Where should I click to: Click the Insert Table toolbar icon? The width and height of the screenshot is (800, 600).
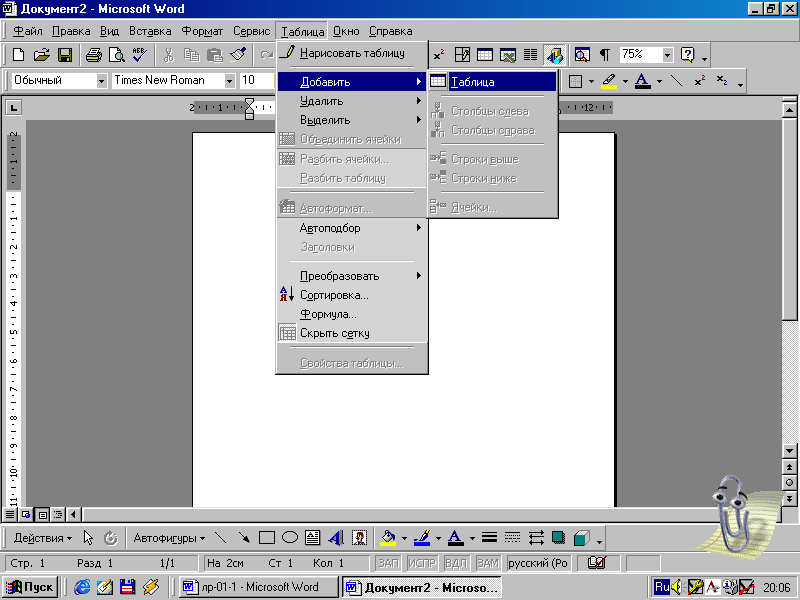[x=485, y=55]
